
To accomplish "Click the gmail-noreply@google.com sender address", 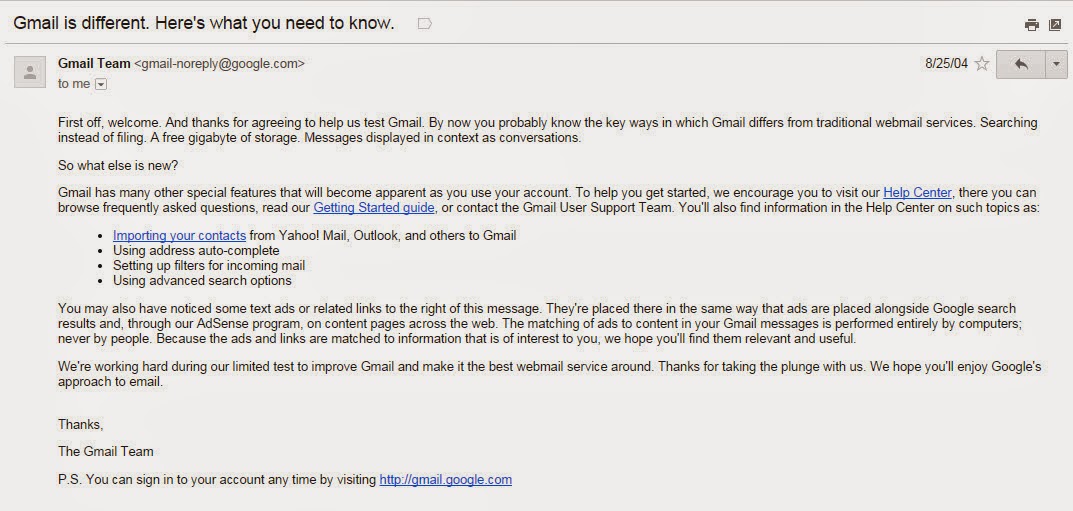I will pyautogui.click(x=219, y=63).
